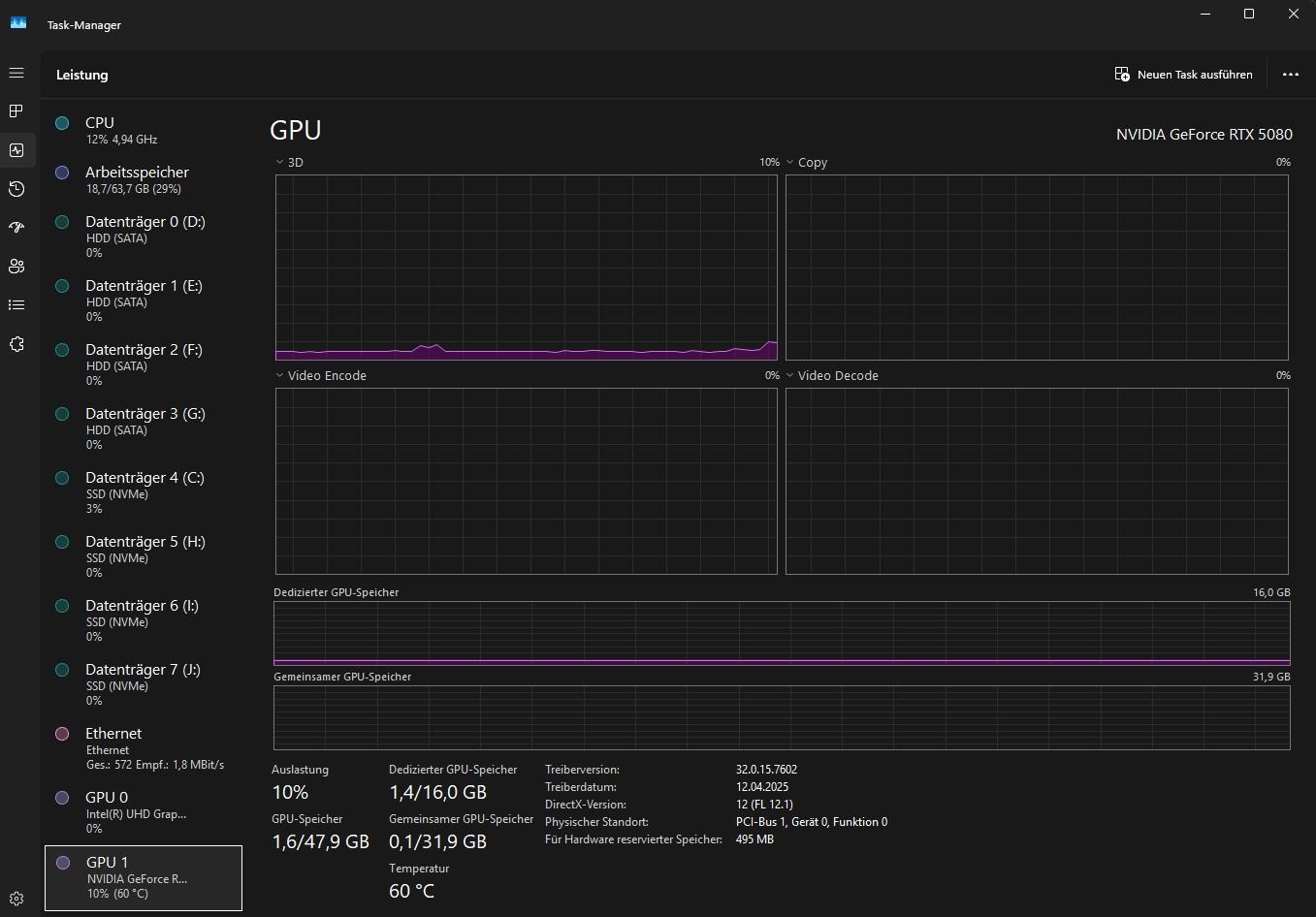
Task: Open the App history page icon
Action: click(16, 189)
